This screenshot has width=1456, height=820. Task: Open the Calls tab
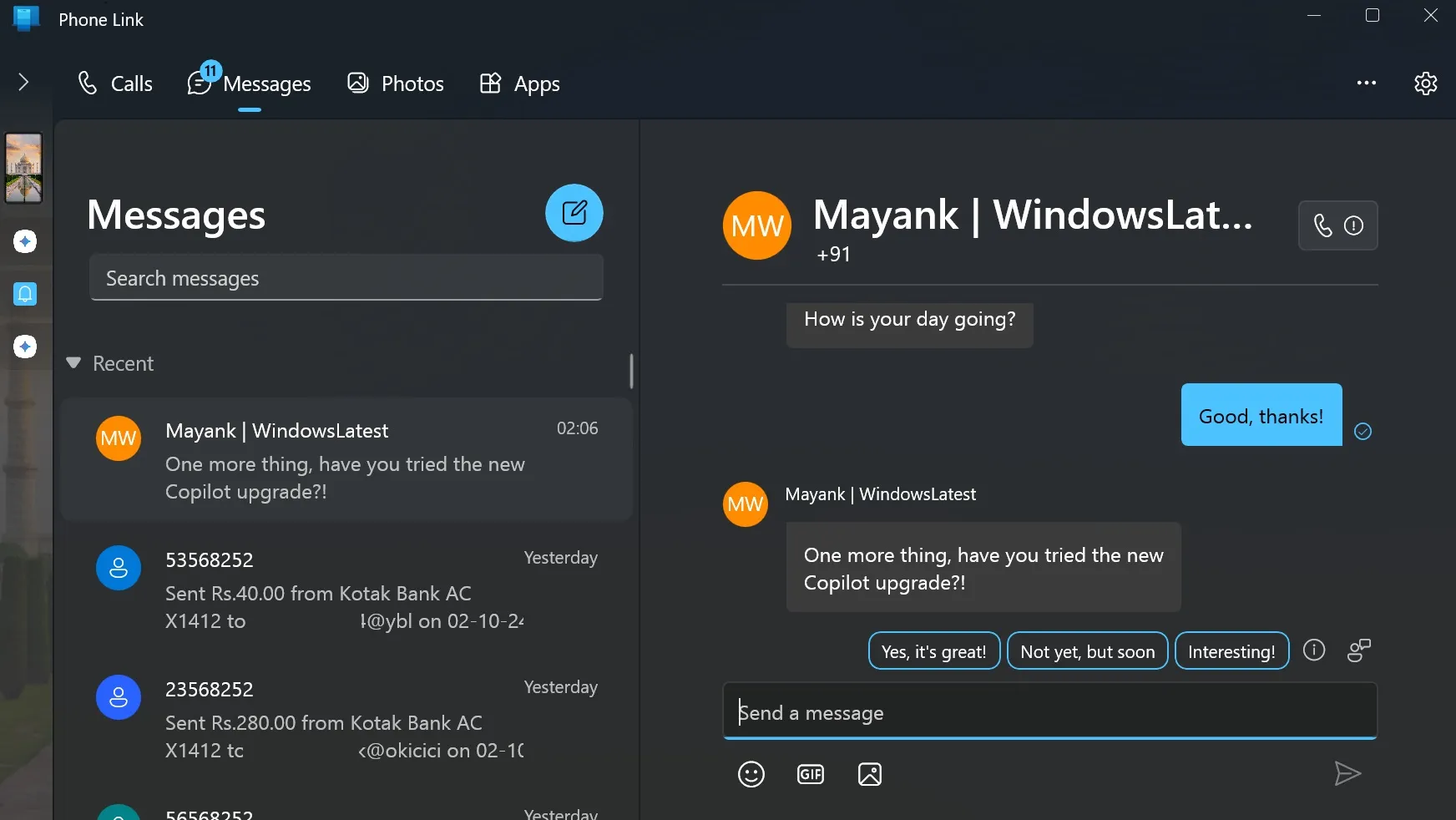[x=115, y=84]
